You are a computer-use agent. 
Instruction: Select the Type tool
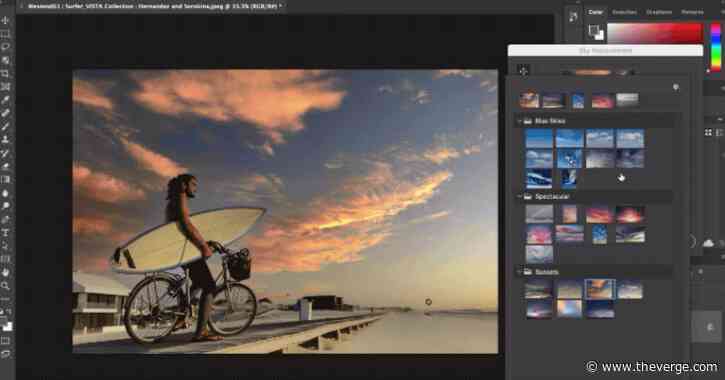point(6,233)
